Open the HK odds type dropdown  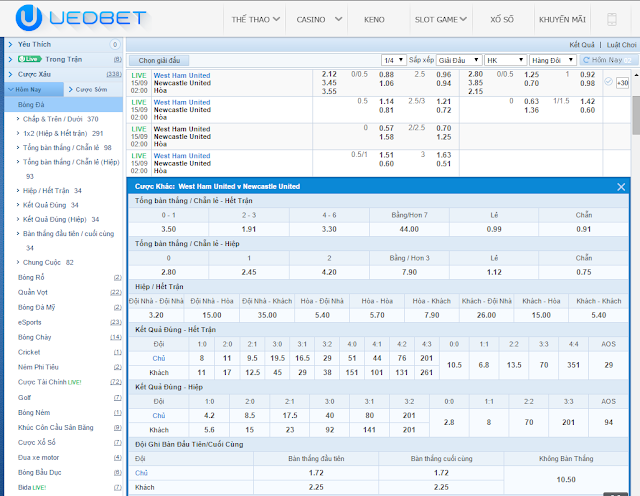[x=505, y=60]
